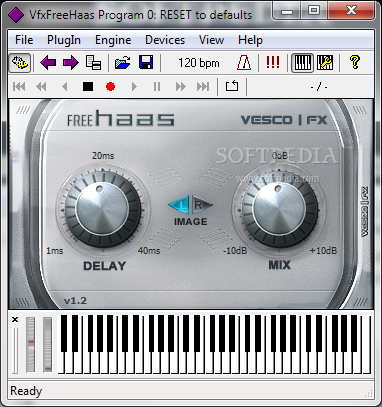Click the leftmost white piano key
Image resolution: width=382 pixels, height=407 pixels.
[x=61, y=363]
